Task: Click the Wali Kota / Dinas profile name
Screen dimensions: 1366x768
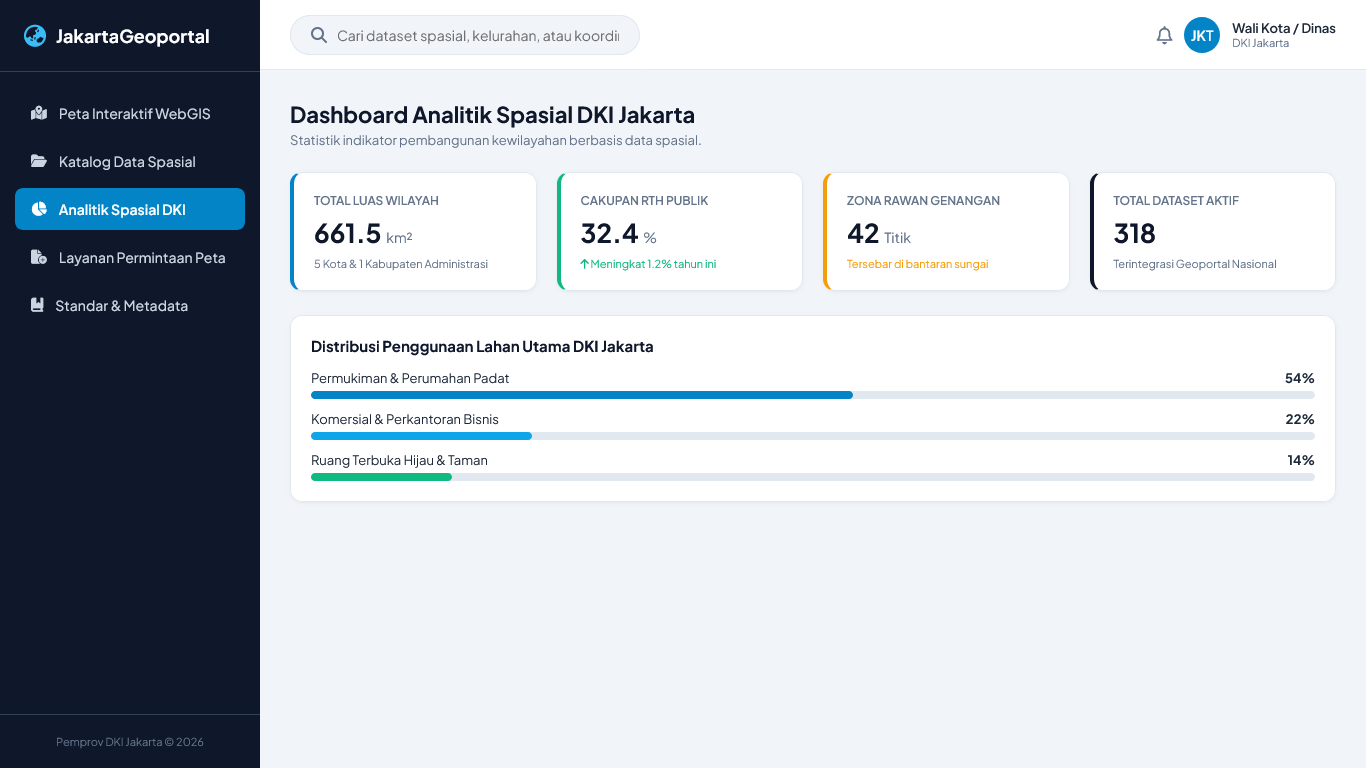Action: 1284,28
